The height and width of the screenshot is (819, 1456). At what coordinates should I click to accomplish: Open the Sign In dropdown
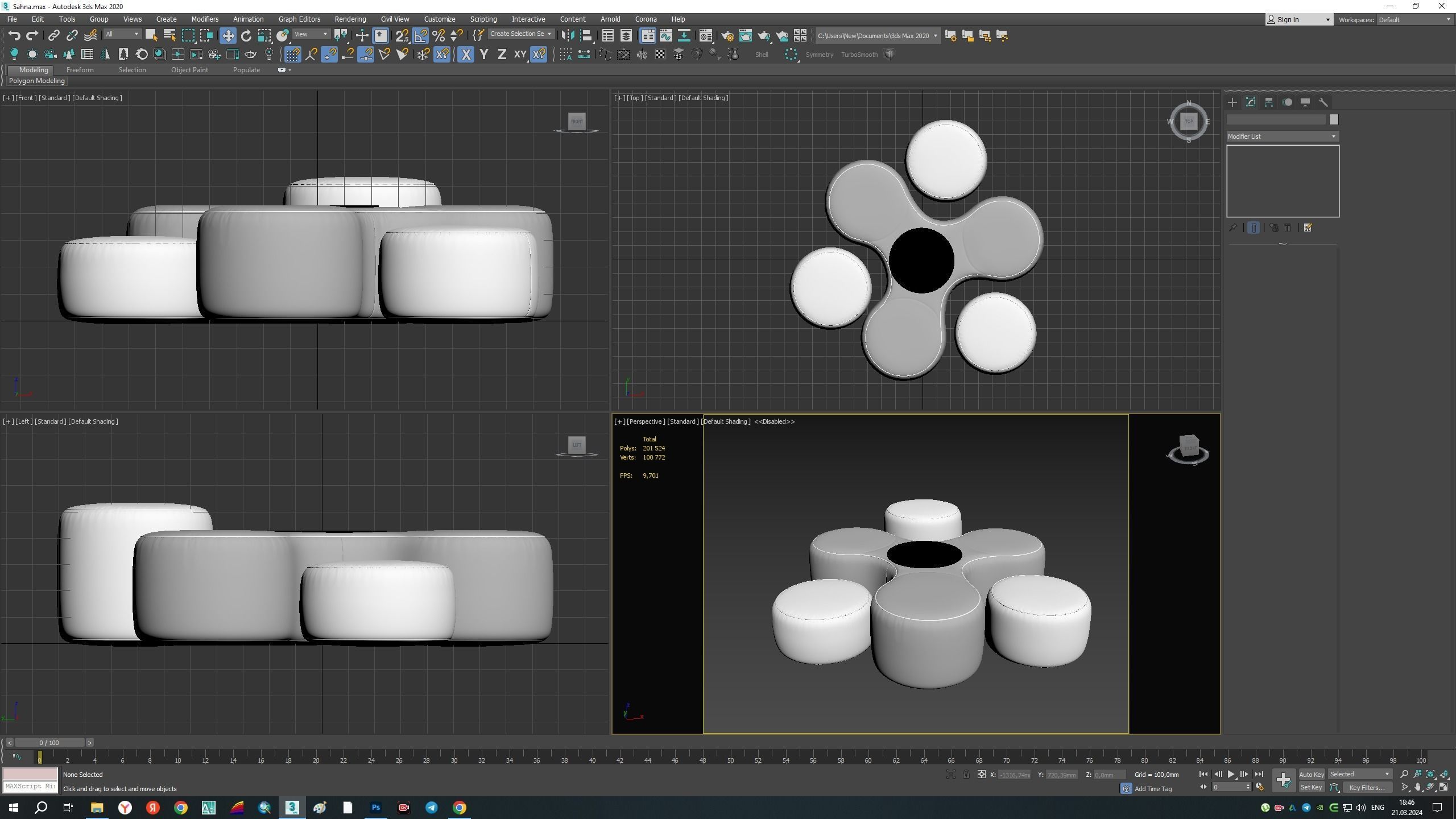1299,20
